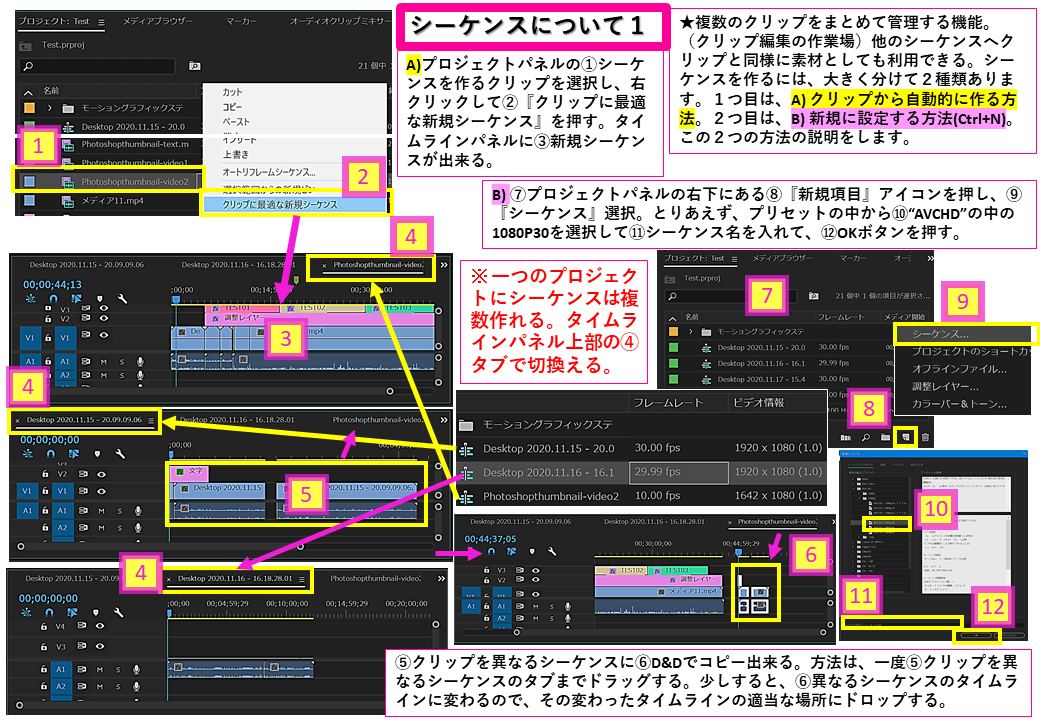Select the 文字 clip on track V2
This screenshot has width=1040, height=720.
(x=190, y=473)
